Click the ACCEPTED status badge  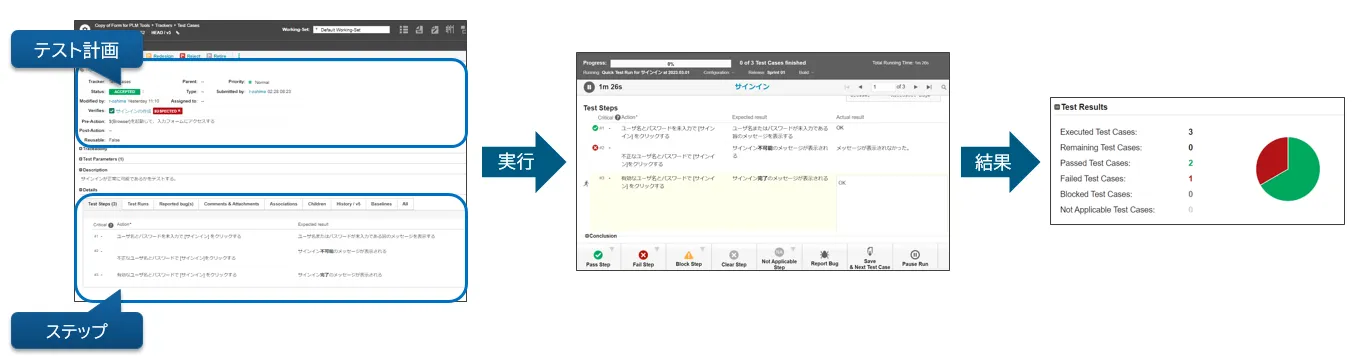(x=124, y=91)
